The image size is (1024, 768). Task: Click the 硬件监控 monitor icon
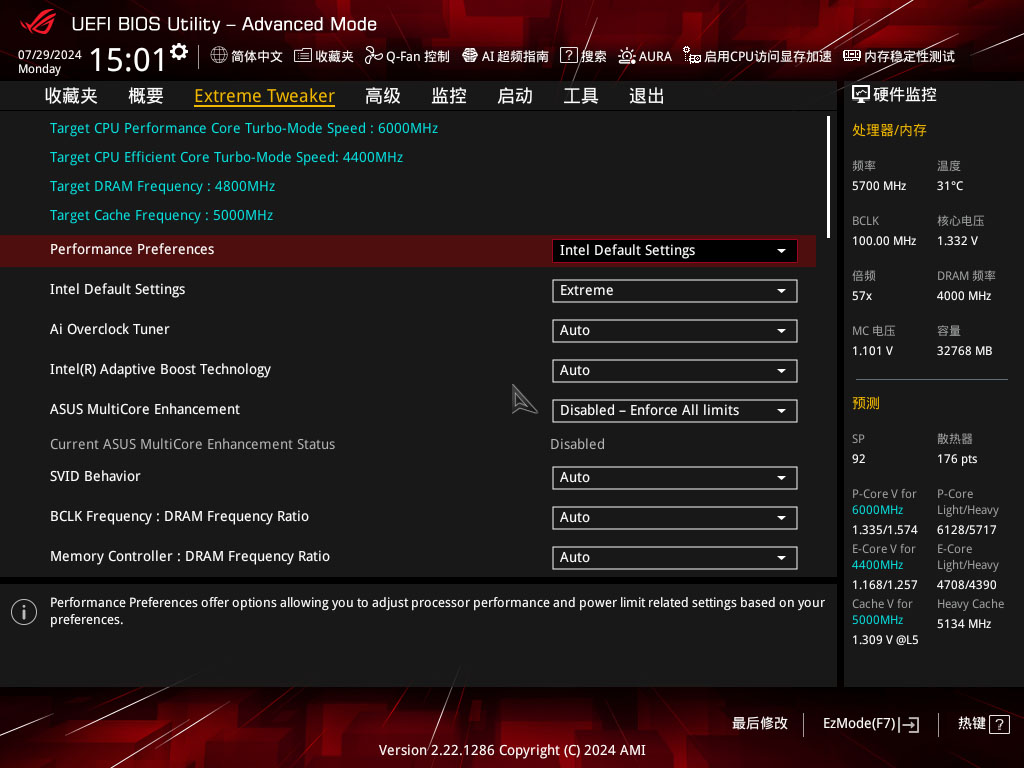[861, 95]
